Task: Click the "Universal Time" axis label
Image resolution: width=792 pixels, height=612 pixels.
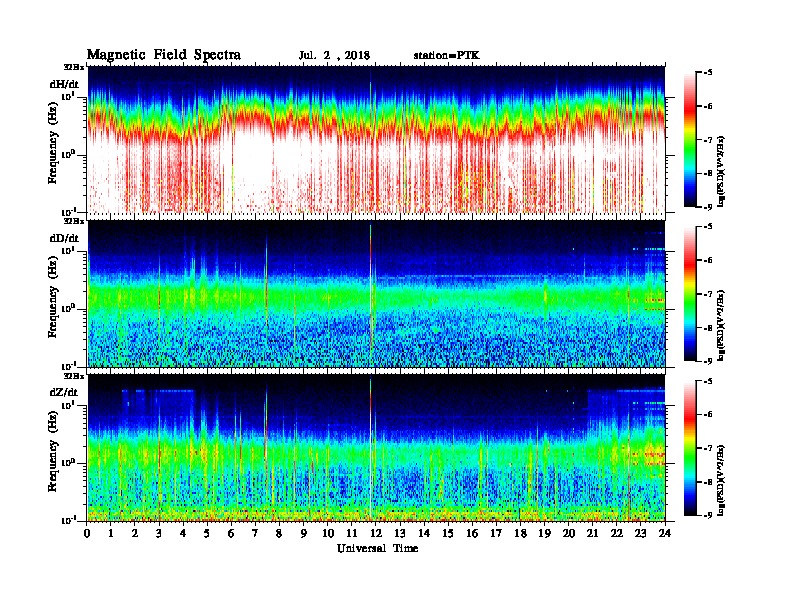Action: [x=377, y=548]
